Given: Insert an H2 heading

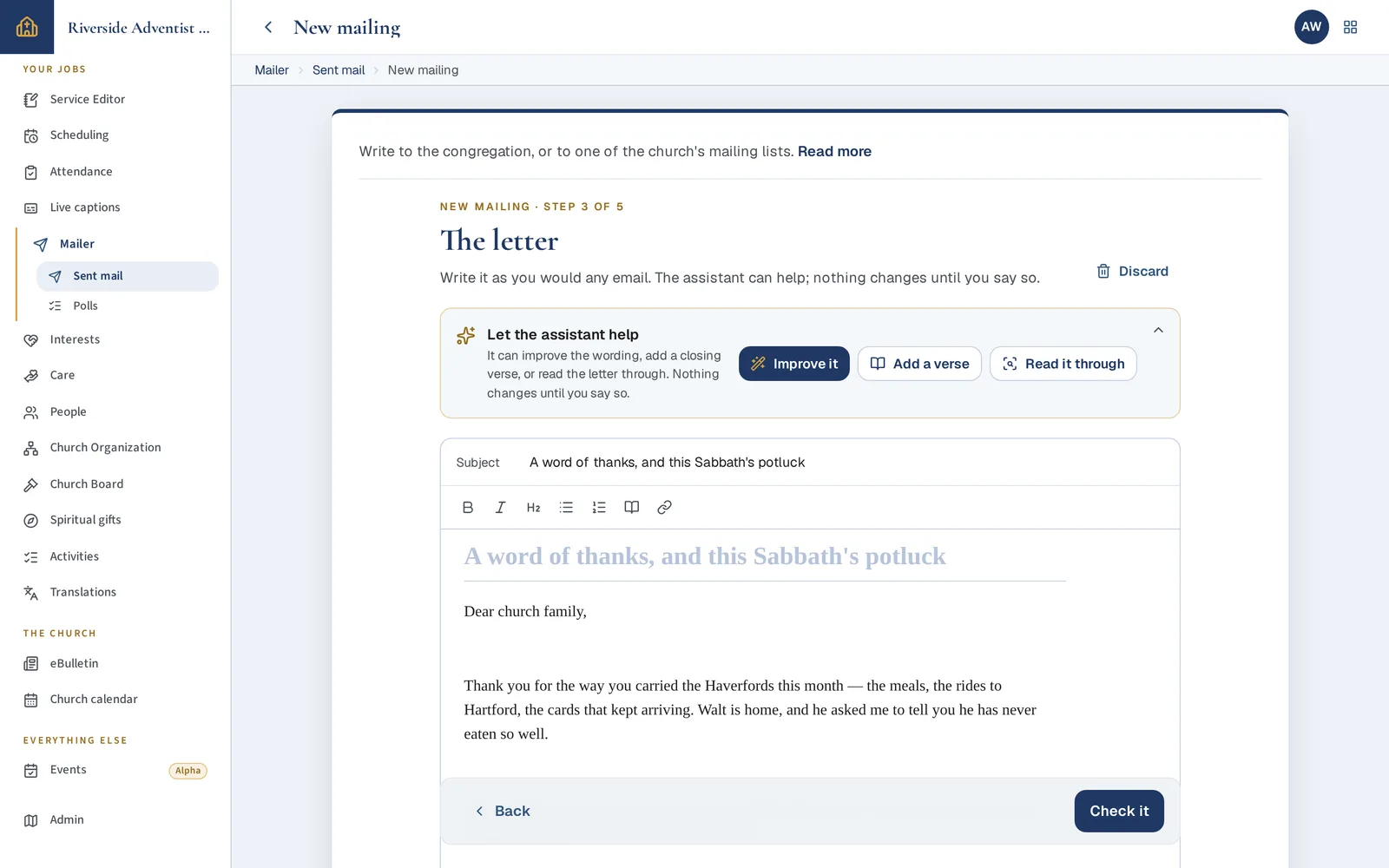Looking at the screenshot, I should [x=533, y=508].
